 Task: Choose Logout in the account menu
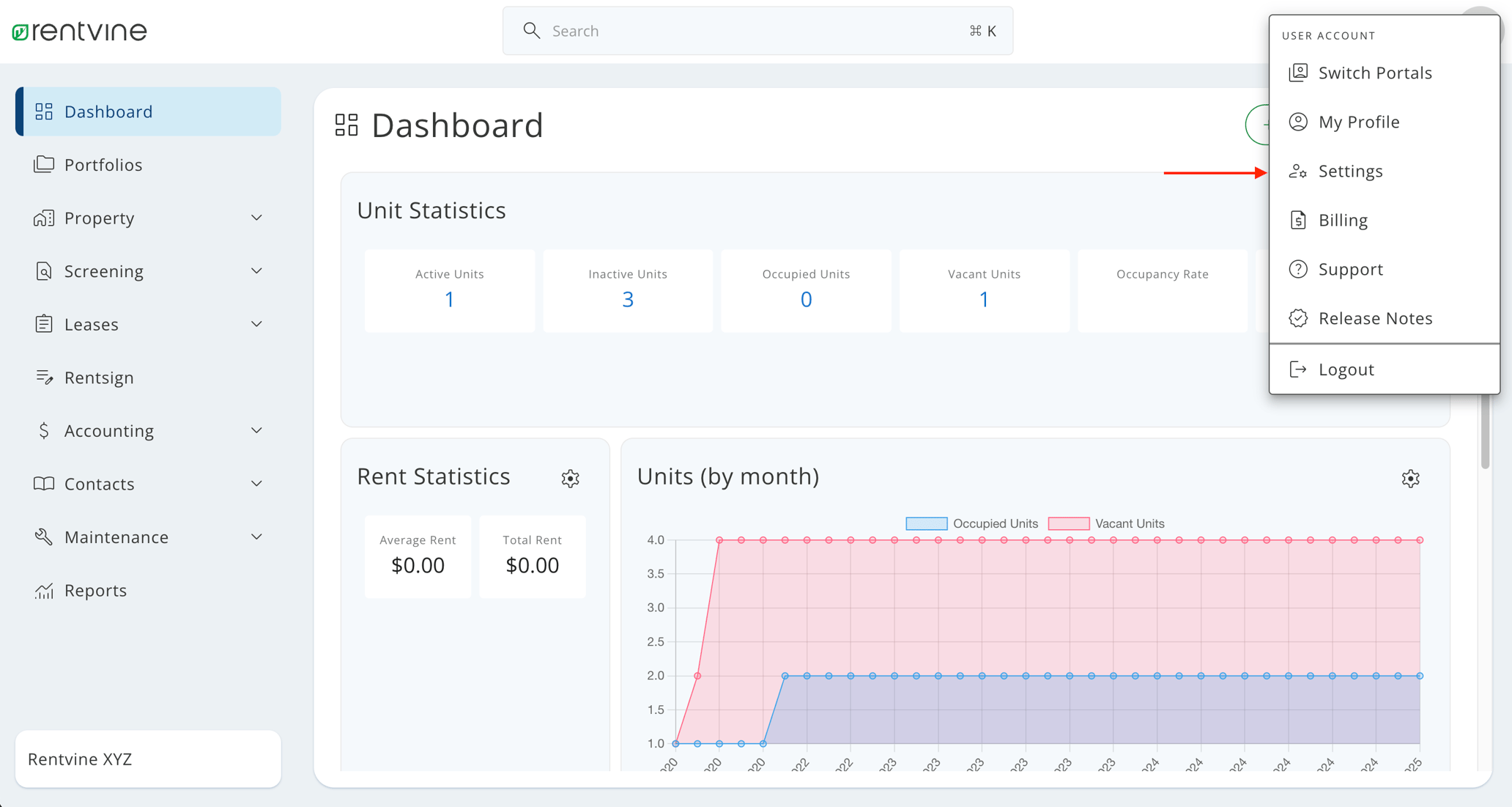[x=1346, y=369]
